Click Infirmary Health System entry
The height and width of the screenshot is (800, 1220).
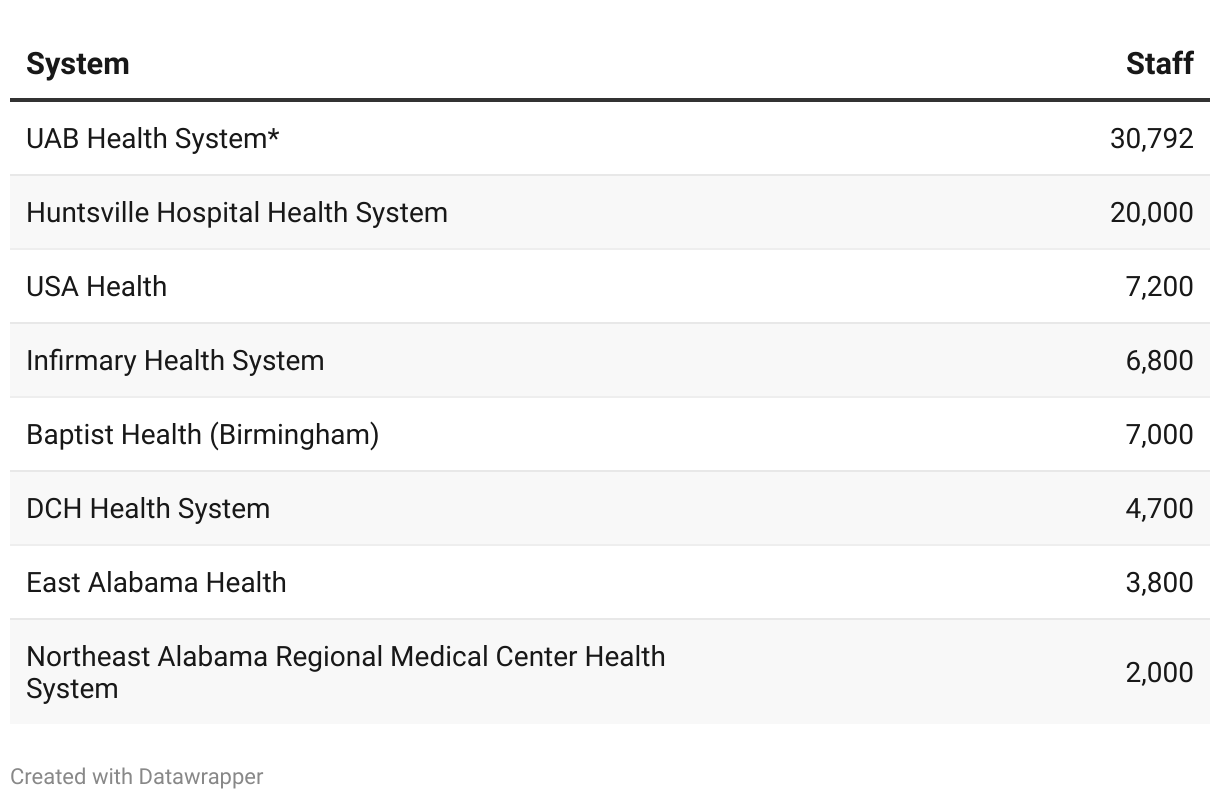point(175,360)
